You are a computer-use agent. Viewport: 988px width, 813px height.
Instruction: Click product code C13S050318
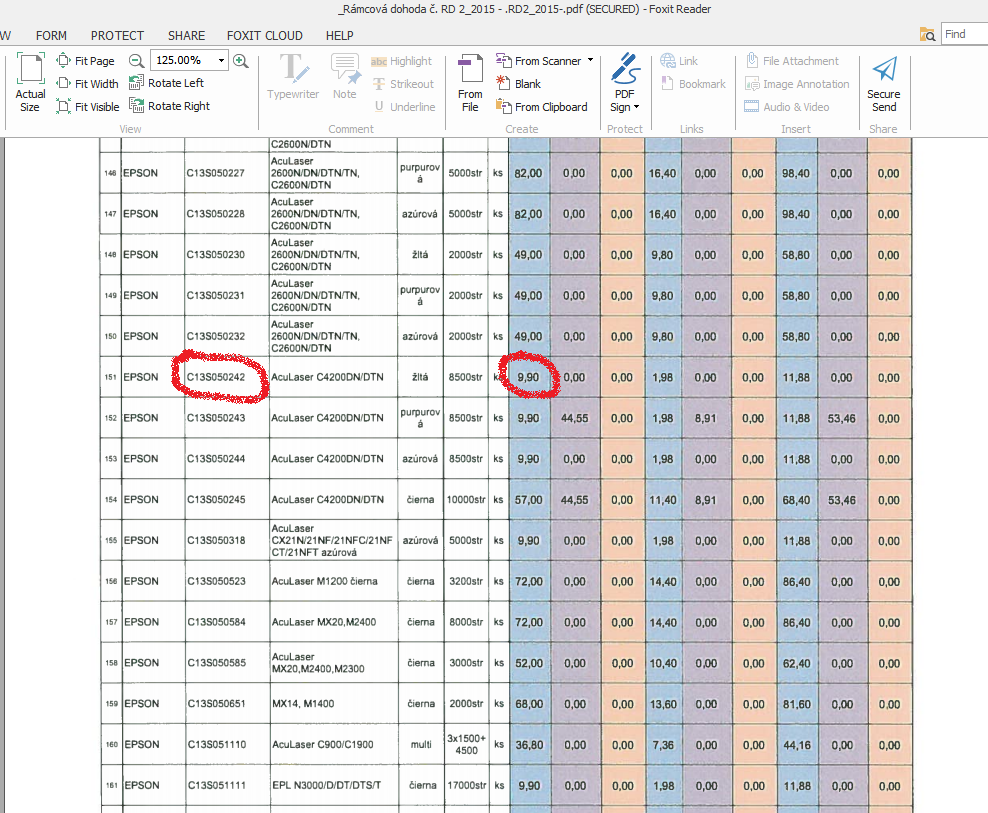pos(216,540)
